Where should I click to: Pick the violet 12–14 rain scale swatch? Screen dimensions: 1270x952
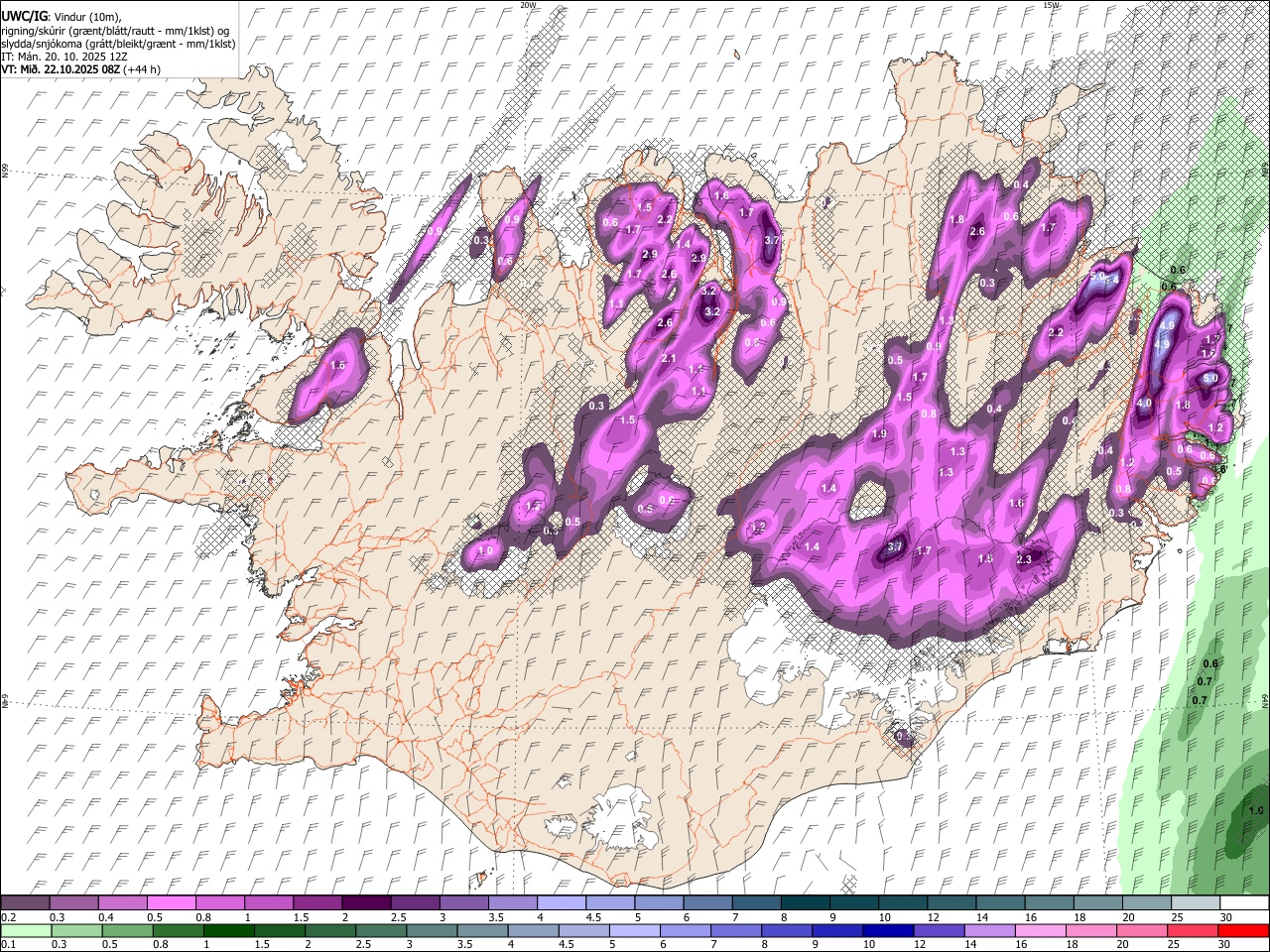939,930
